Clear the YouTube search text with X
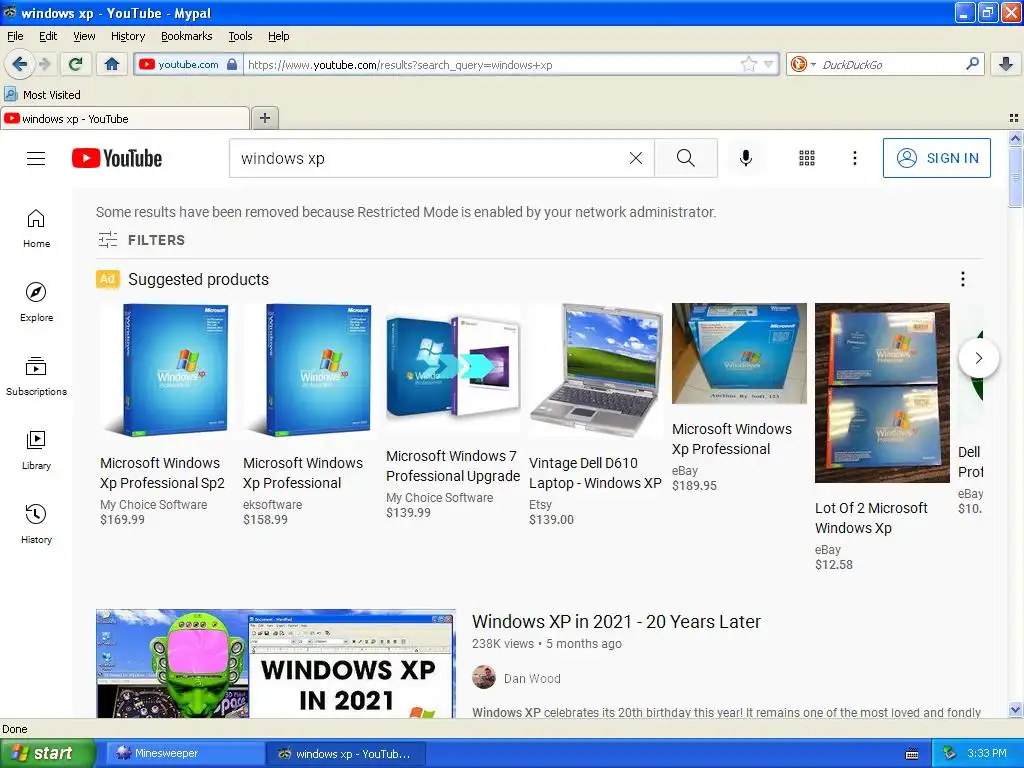 [x=635, y=158]
